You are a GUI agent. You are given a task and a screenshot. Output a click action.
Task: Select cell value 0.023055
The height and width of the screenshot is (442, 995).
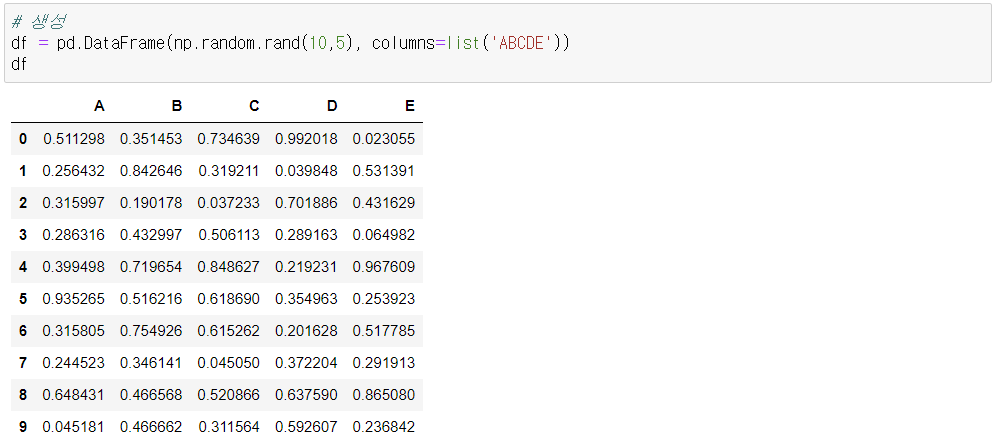click(x=384, y=139)
